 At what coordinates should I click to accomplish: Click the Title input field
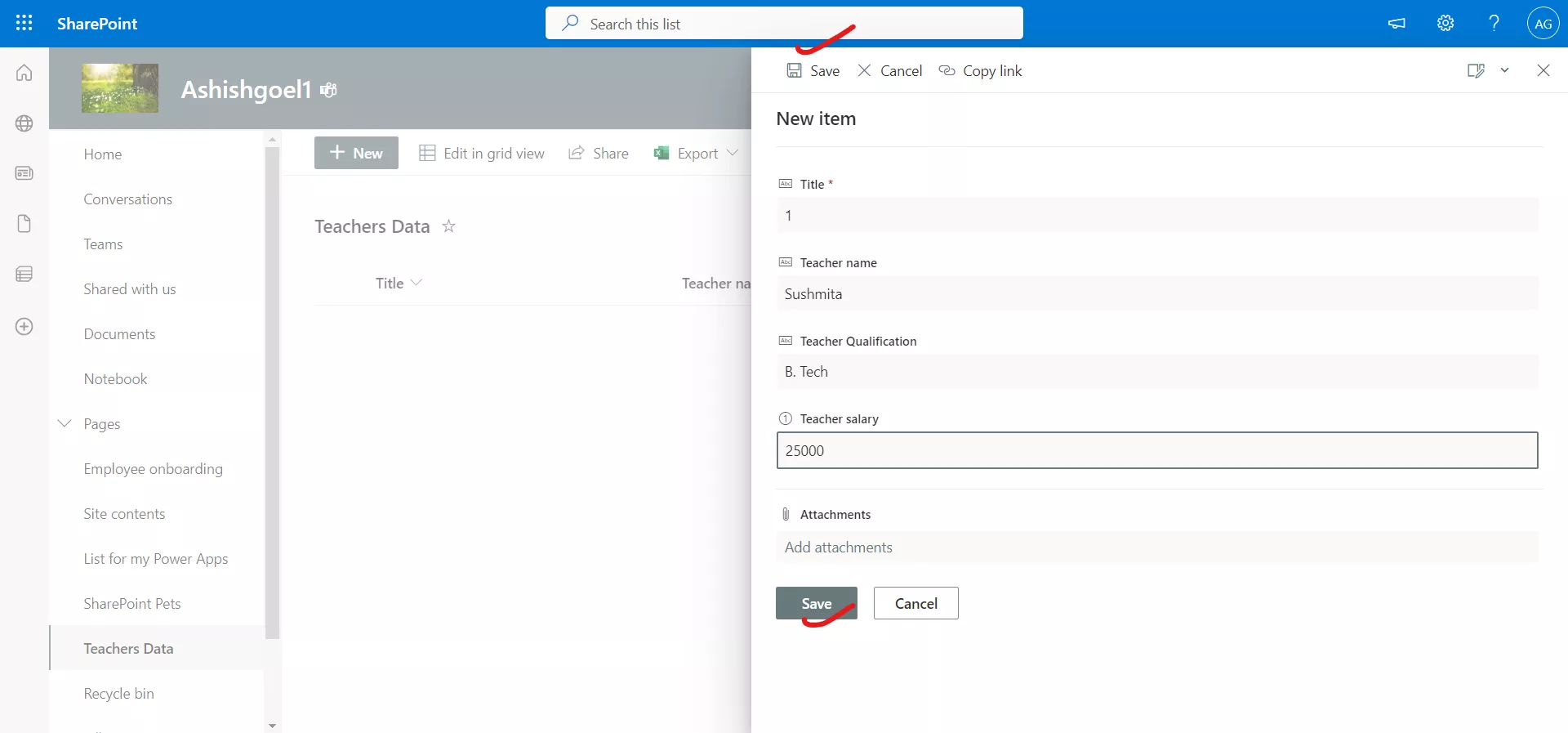click(1157, 215)
